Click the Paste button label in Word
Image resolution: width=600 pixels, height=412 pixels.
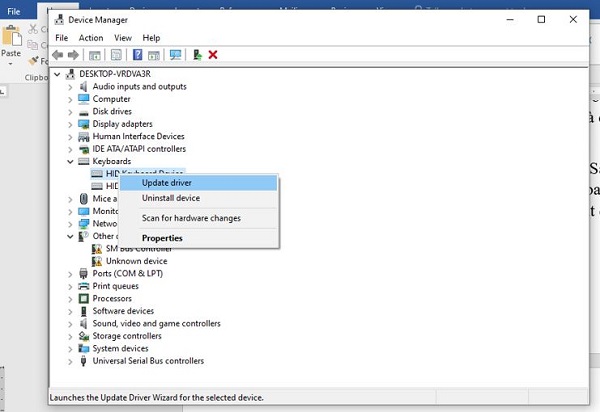point(11,53)
